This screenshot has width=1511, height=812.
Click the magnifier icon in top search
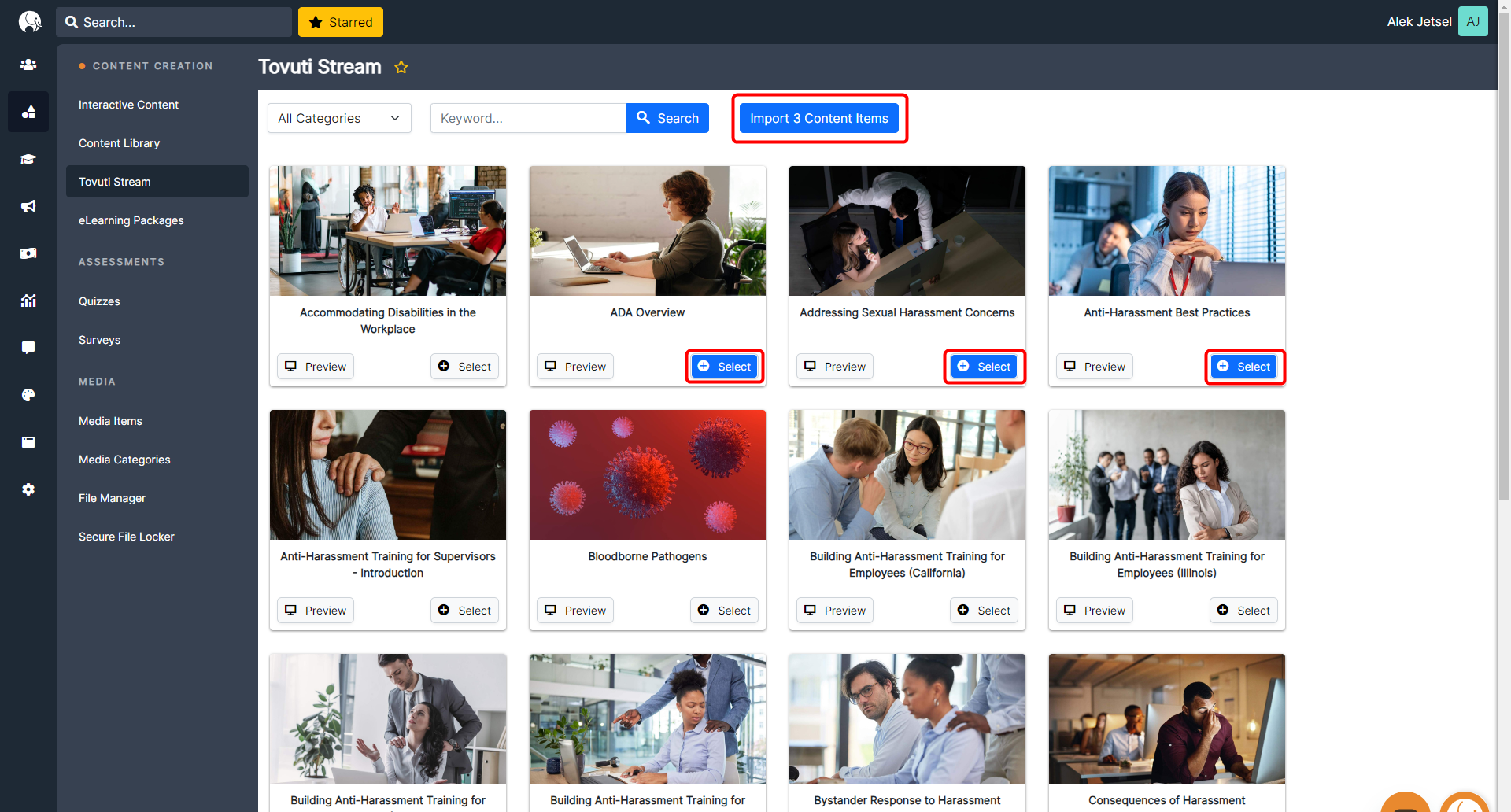click(x=72, y=22)
